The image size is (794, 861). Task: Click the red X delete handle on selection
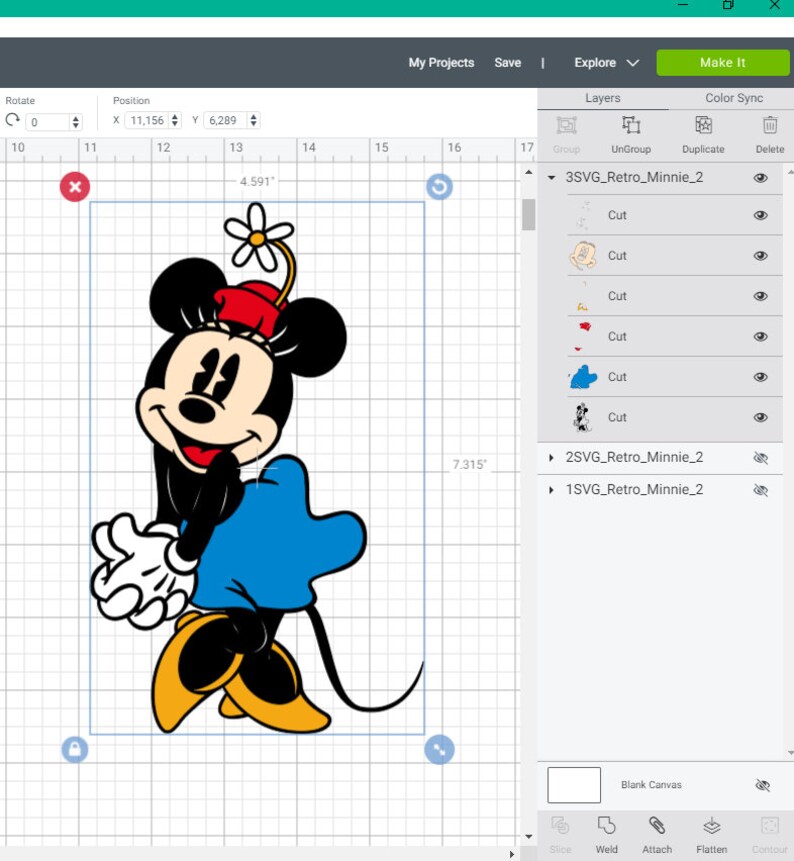point(75,187)
